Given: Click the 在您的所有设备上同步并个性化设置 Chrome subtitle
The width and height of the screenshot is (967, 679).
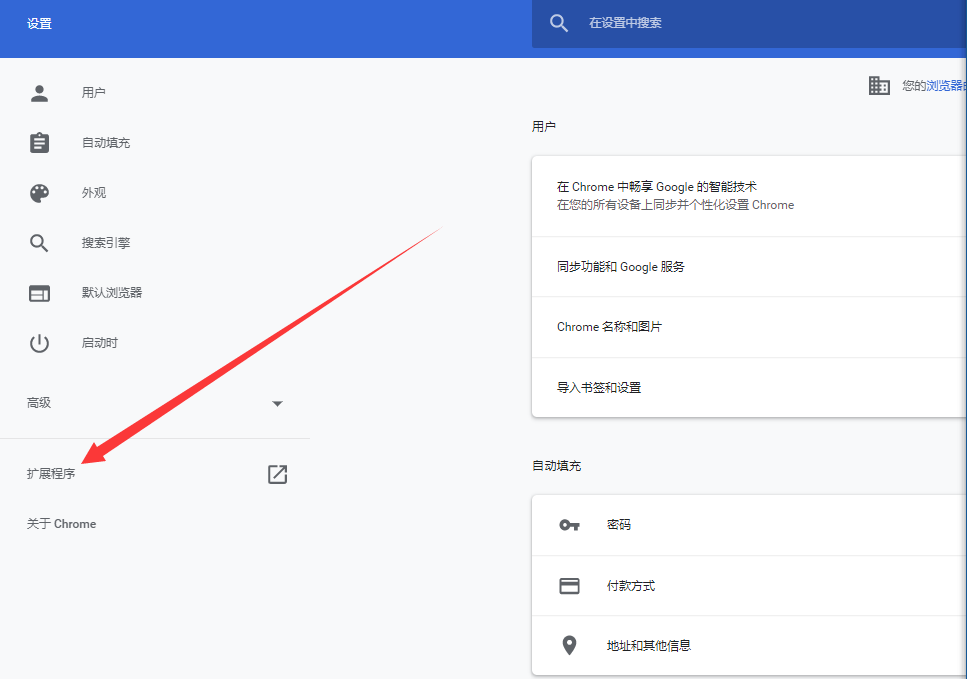Looking at the screenshot, I should (675, 205).
